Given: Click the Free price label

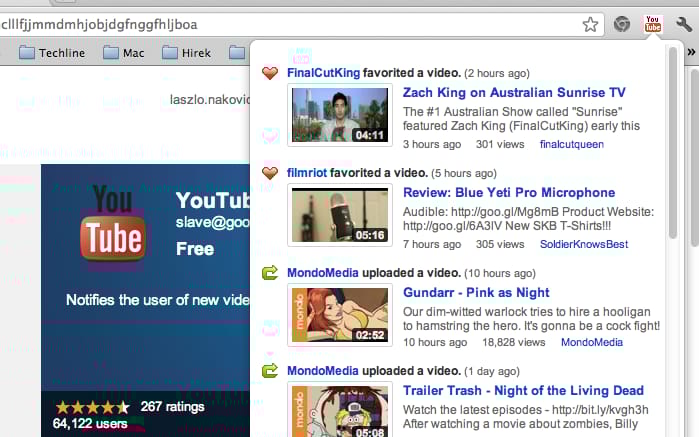Looking at the screenshot, I should point(195,249).
